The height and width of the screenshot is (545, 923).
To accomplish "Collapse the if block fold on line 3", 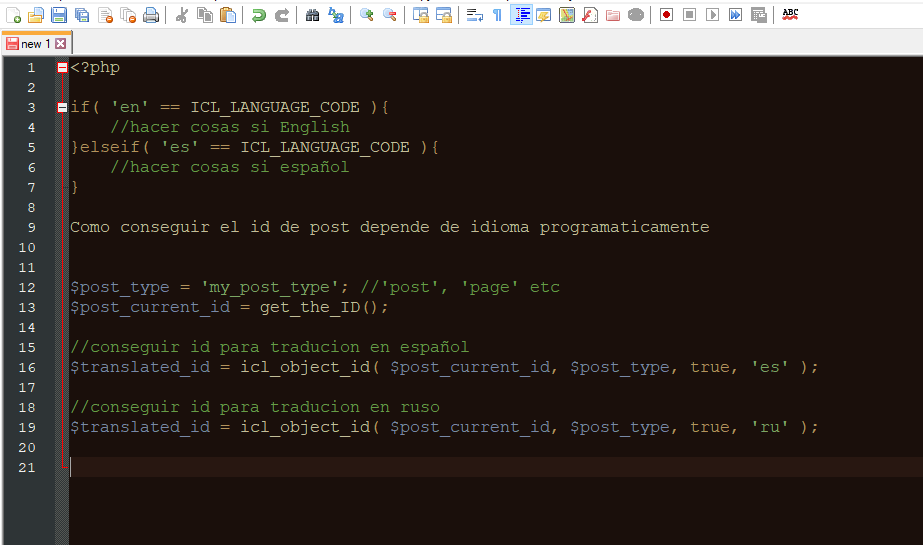I will [62, 108].
